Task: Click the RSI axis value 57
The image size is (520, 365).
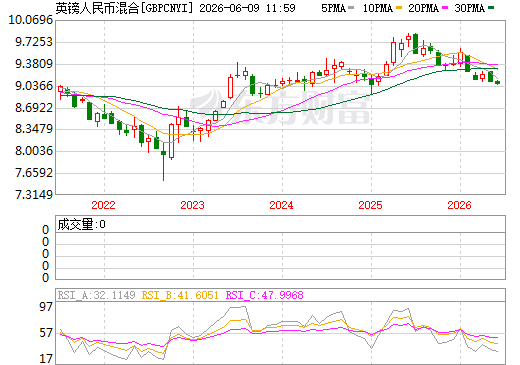Action: point(46,333)
